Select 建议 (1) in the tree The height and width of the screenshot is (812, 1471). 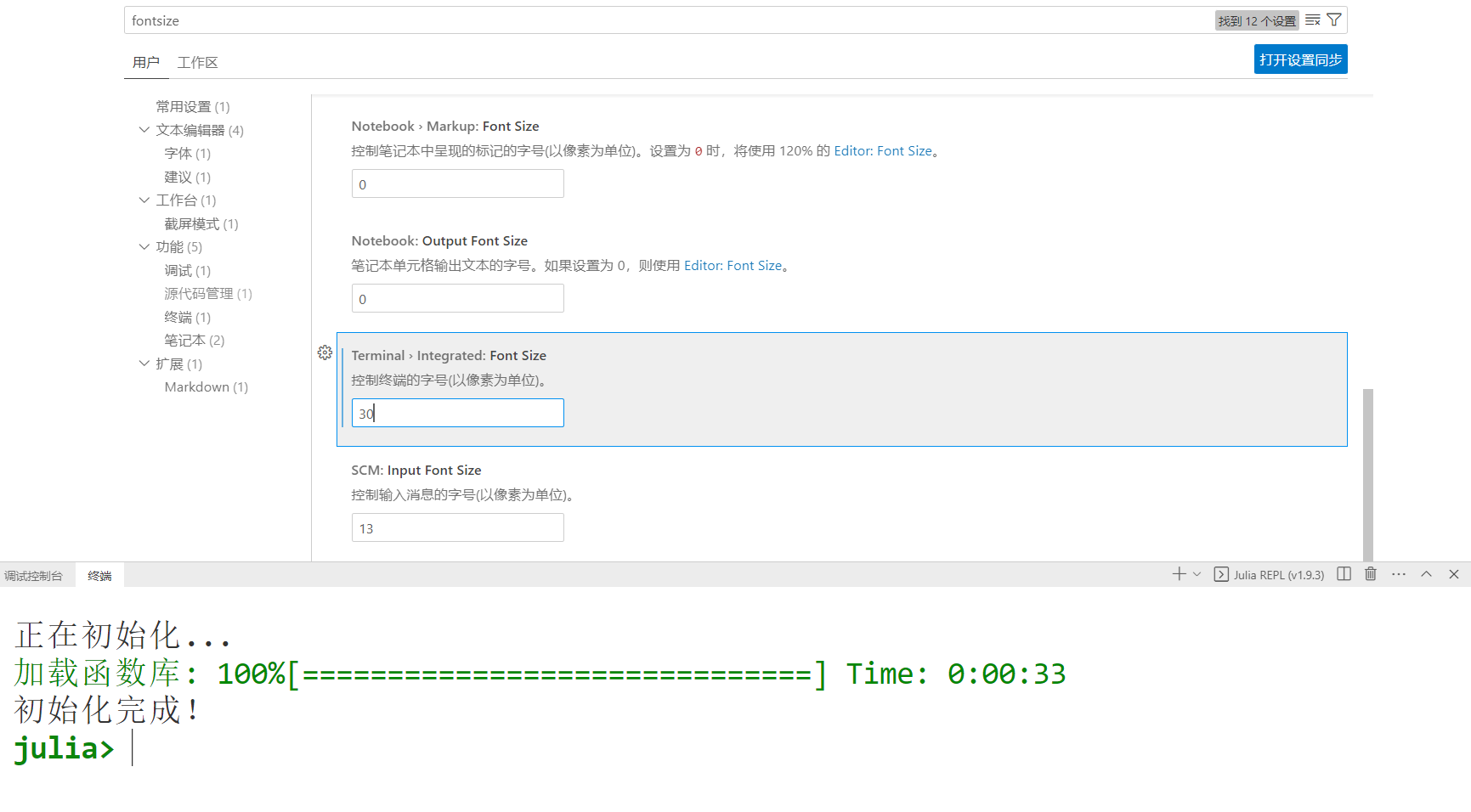(x=188, y=178)
